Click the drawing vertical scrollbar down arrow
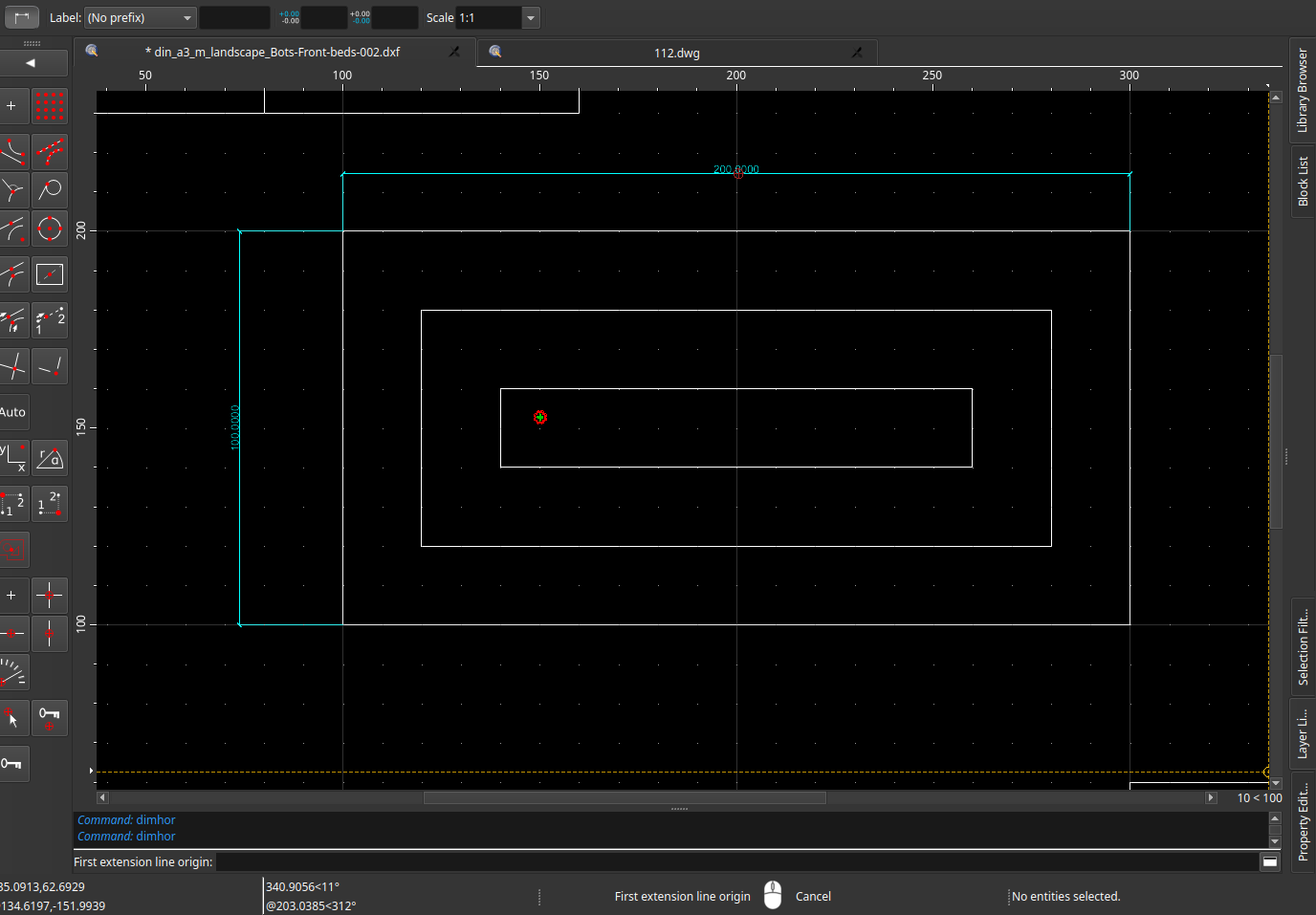Image resolution: width=1316 pixels, height=915 pixels. tap(1276, 783)
